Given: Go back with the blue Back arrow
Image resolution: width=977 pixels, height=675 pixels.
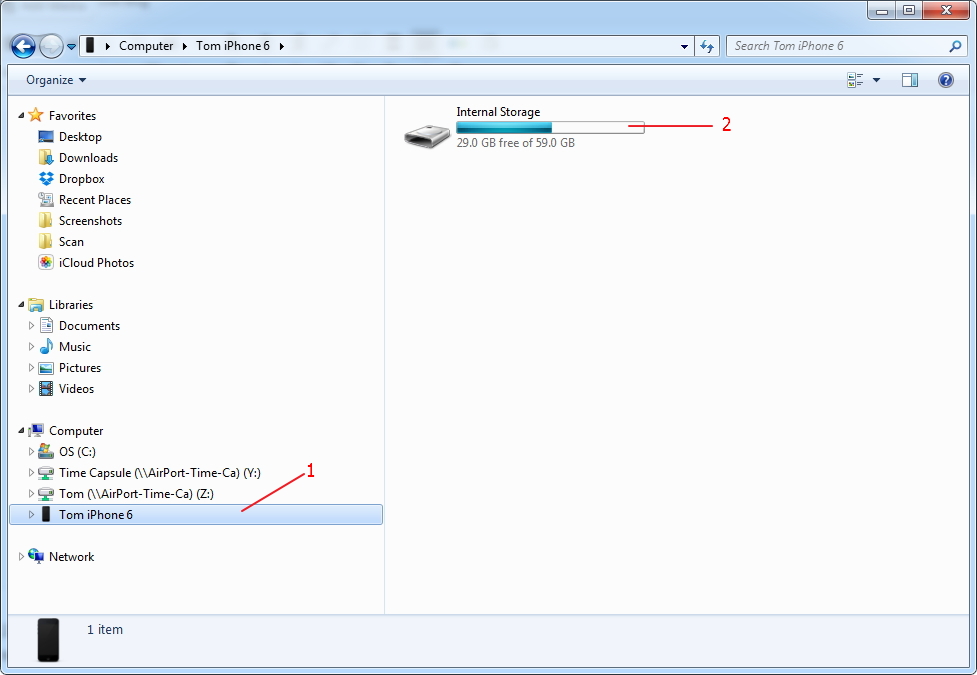Looking at the screenshot, I should point(23,46).
